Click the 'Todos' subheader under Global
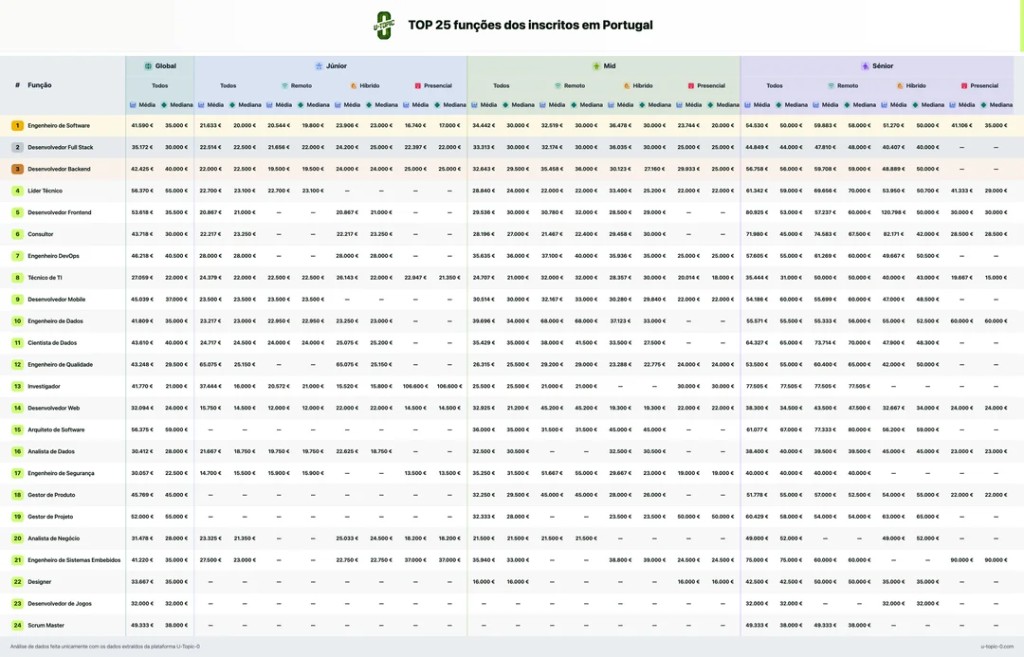 160,86
